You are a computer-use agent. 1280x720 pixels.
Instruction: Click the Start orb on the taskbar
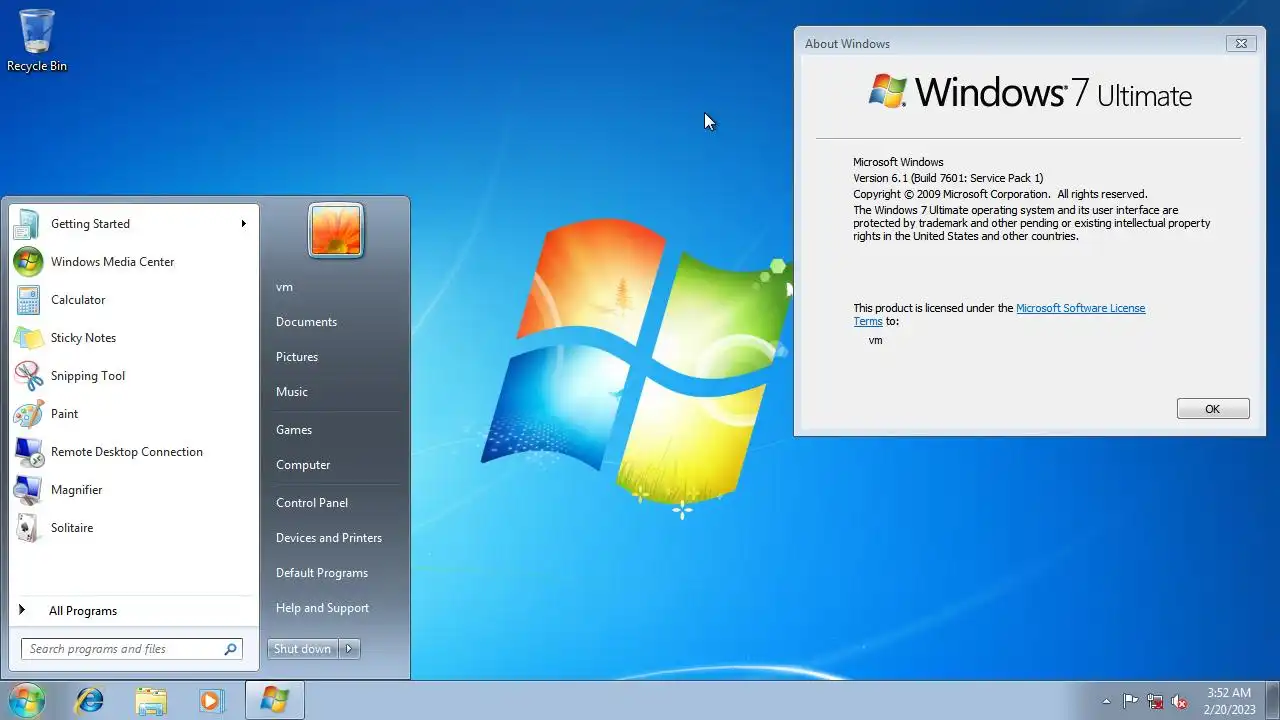tap(26, 700)
